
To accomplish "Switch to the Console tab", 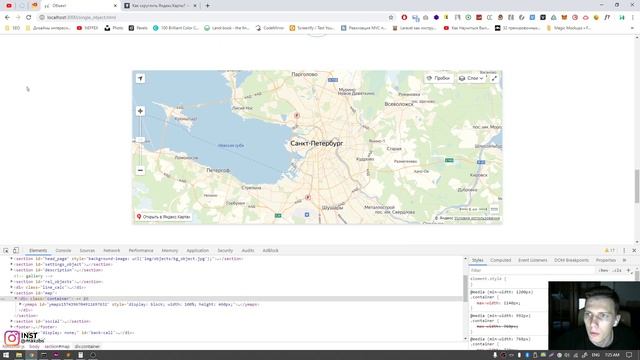I will point(63,250).
